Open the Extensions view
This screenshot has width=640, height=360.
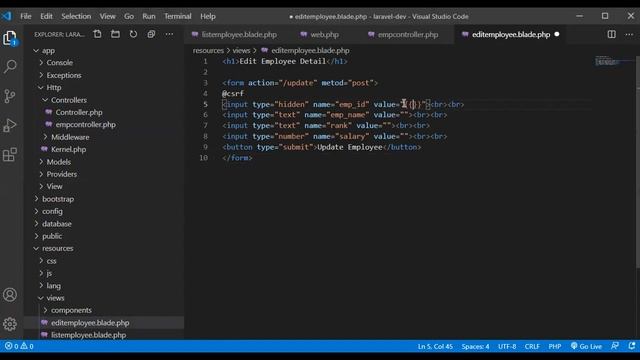pos(10,155)
